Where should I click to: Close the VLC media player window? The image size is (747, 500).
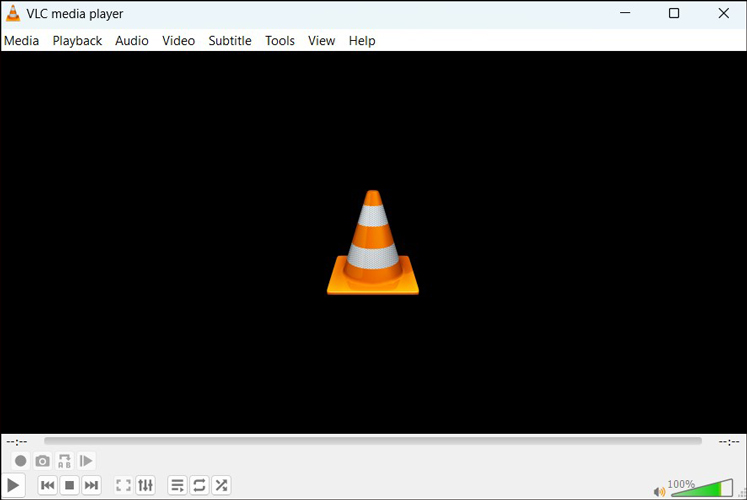(724, 13)
